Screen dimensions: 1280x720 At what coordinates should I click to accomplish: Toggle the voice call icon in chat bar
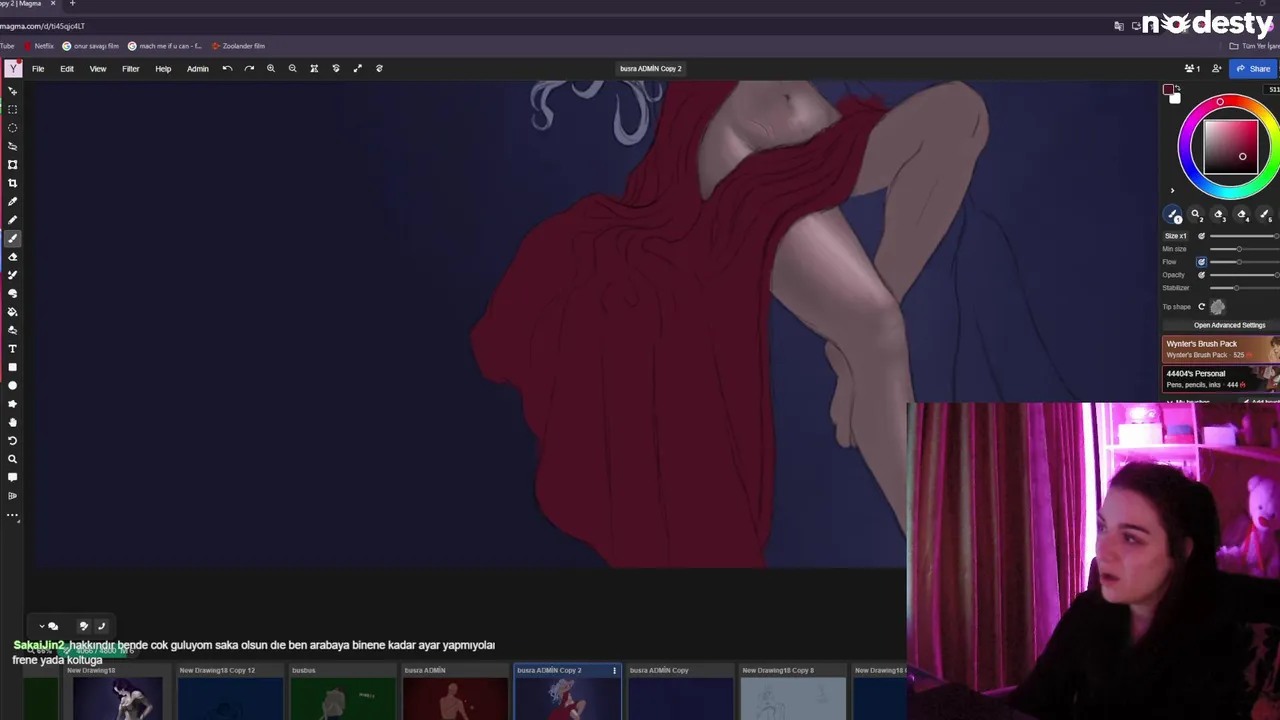pyautogui.click(x=101, y=626)
